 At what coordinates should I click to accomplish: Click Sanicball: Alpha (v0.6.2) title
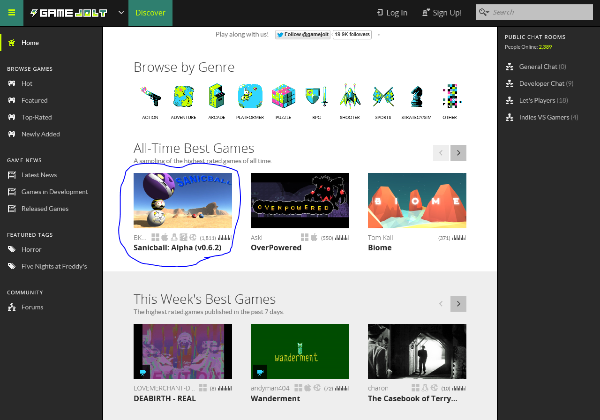point(178,247)
